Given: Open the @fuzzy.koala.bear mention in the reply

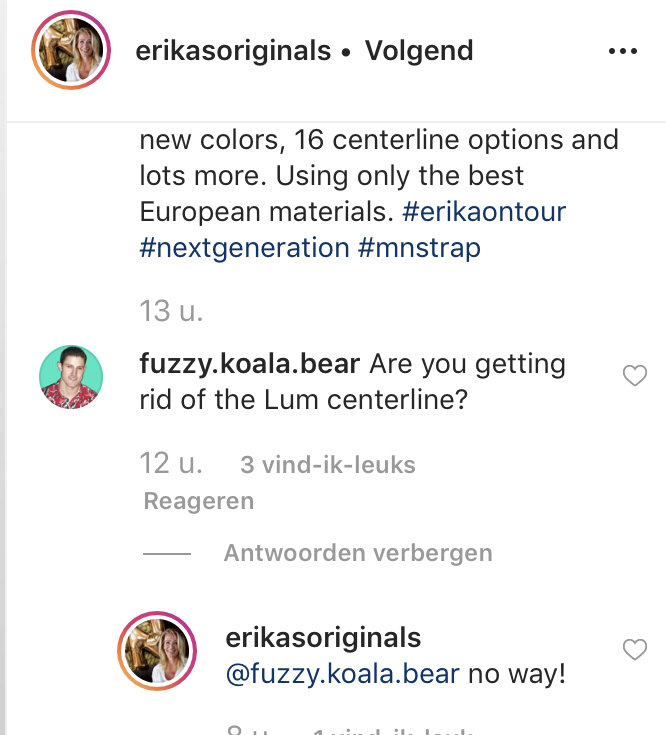Looking at the screenshot, I should tap(343, 674).
